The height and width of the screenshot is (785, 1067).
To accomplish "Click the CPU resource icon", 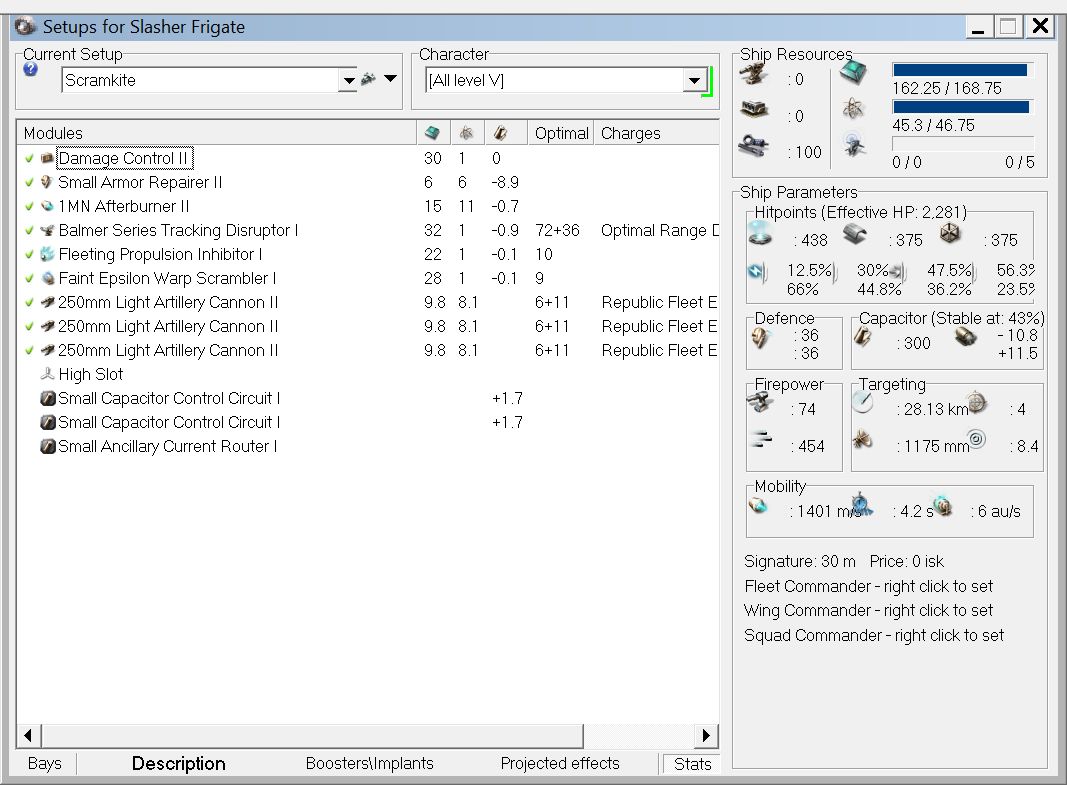I will tap(853, 72).
